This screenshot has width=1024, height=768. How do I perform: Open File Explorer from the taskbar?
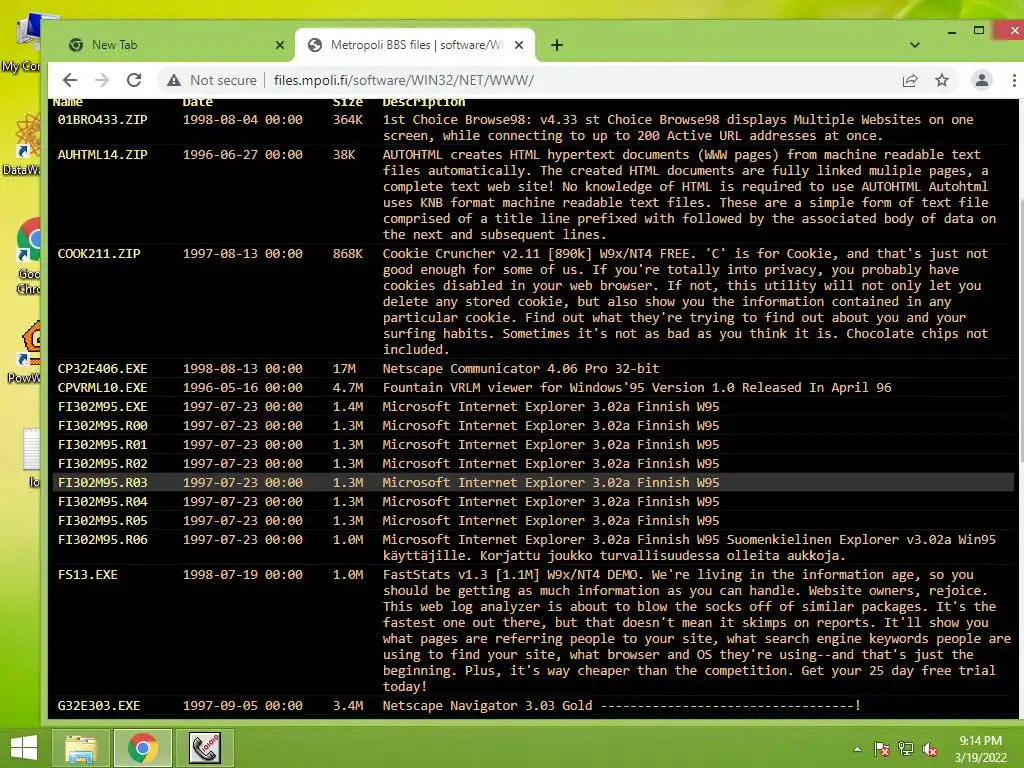[x=80, y=748]
